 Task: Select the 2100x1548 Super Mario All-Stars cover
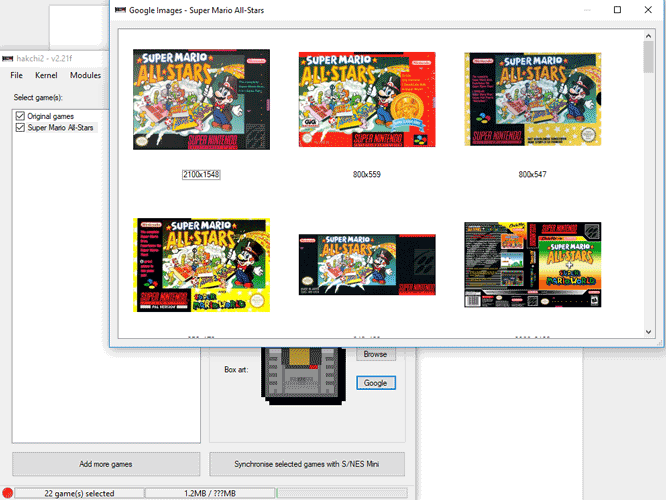pyautogui.click(x=201, y=99)
